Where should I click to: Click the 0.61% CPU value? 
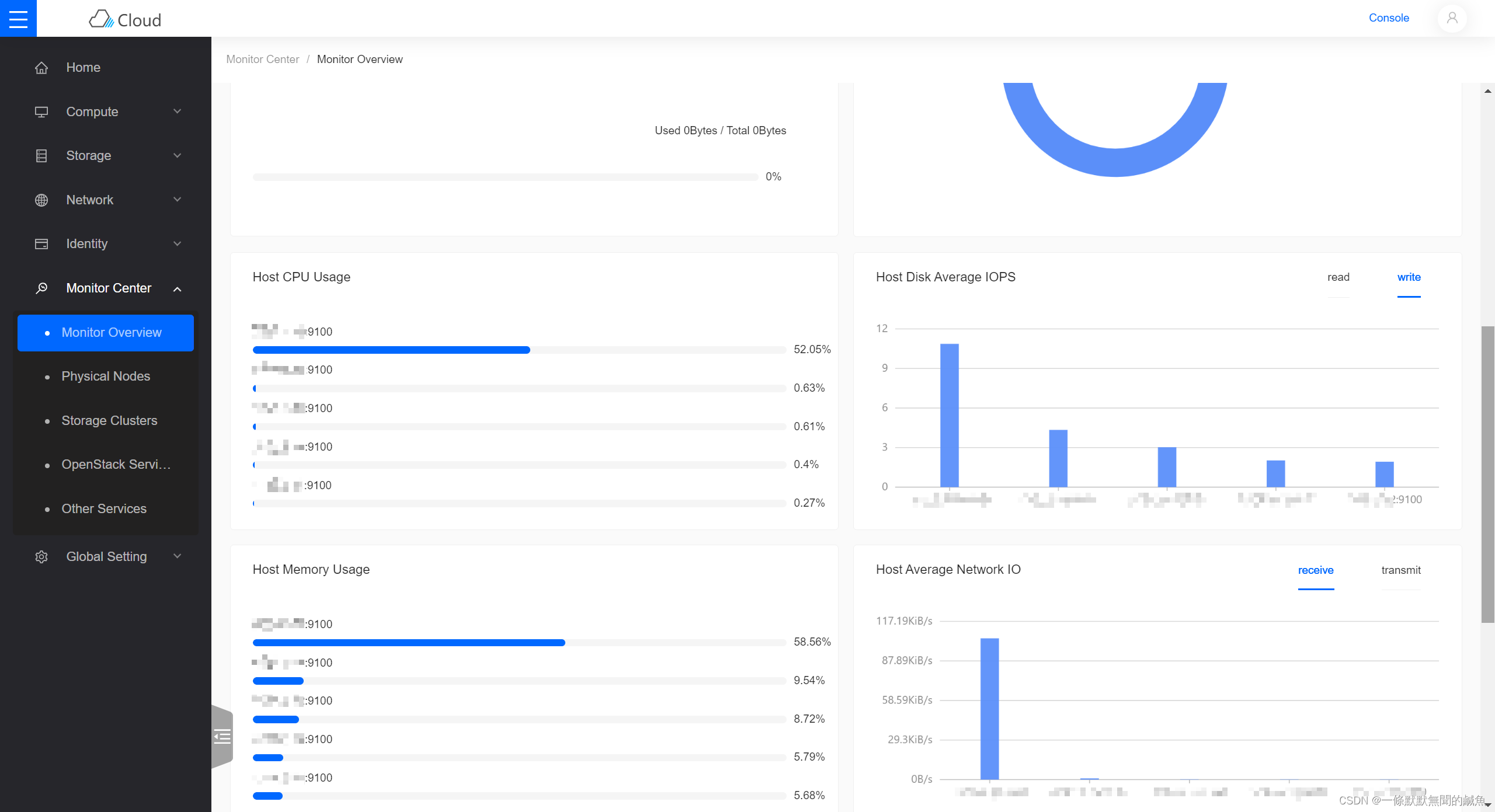[809, 427]
